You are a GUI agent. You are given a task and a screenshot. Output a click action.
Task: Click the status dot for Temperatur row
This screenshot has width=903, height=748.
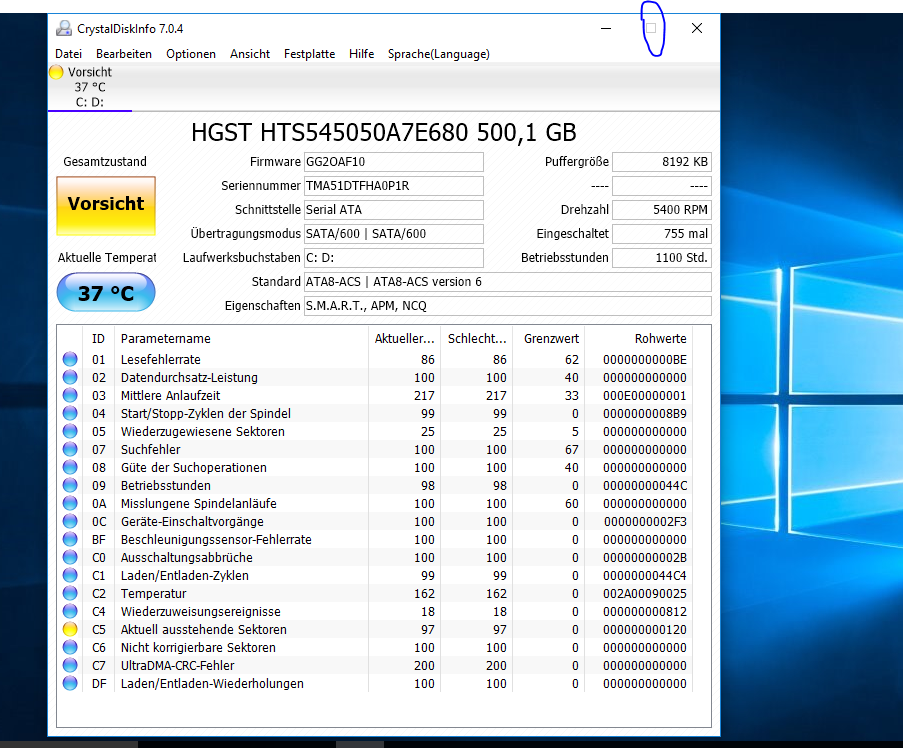[x=70, y=593]
